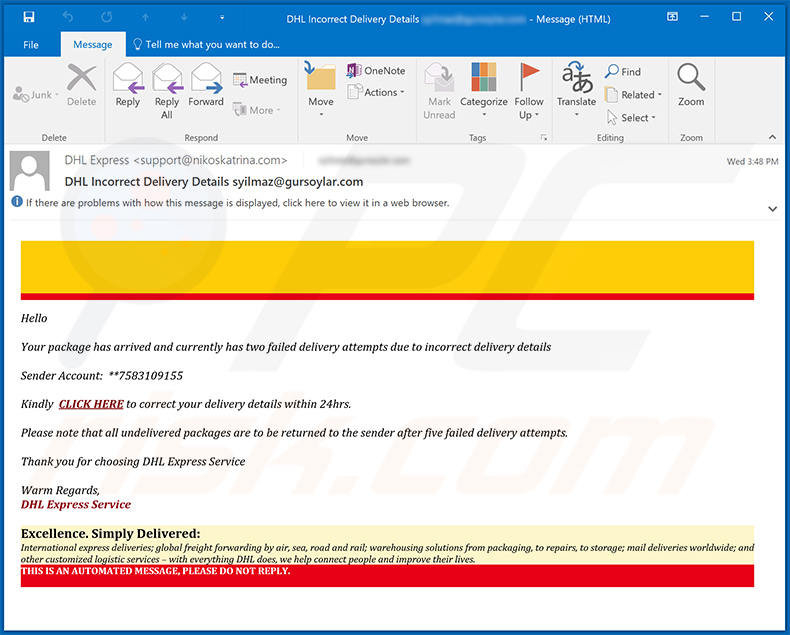Reply to the DHL Express email

point(128,84)
